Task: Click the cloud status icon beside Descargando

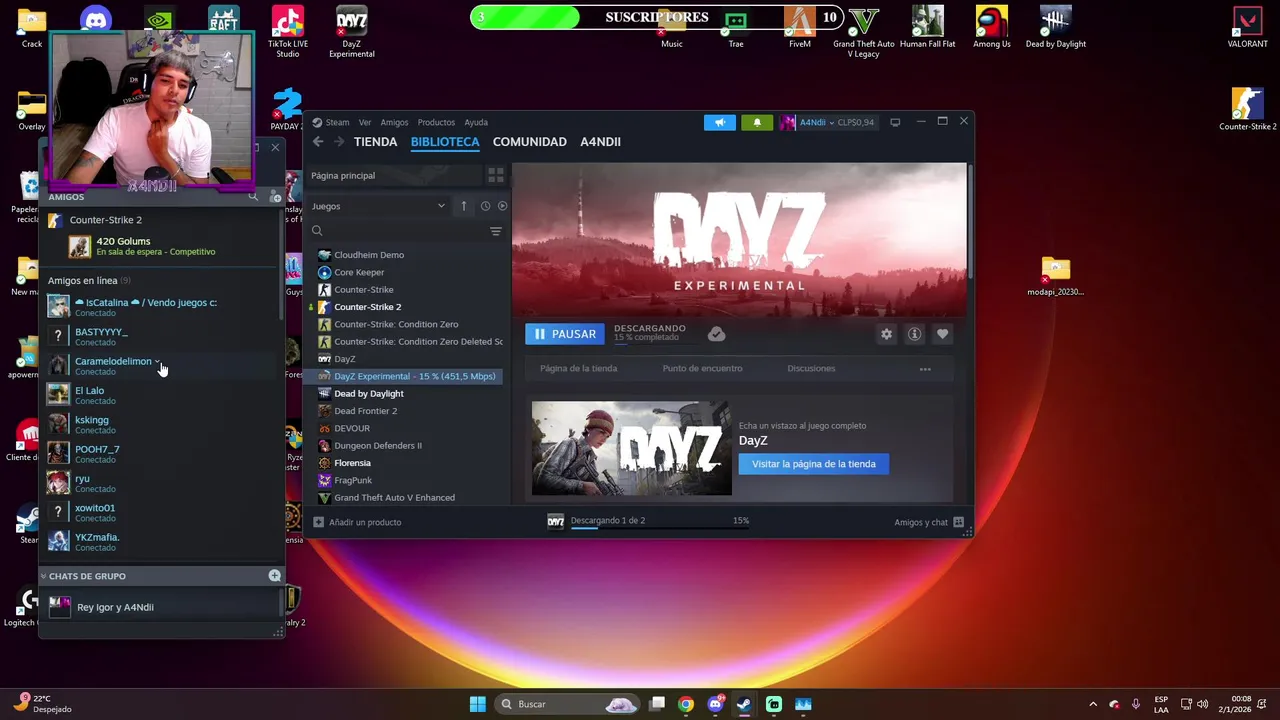Action: click(x=716, y=334)
